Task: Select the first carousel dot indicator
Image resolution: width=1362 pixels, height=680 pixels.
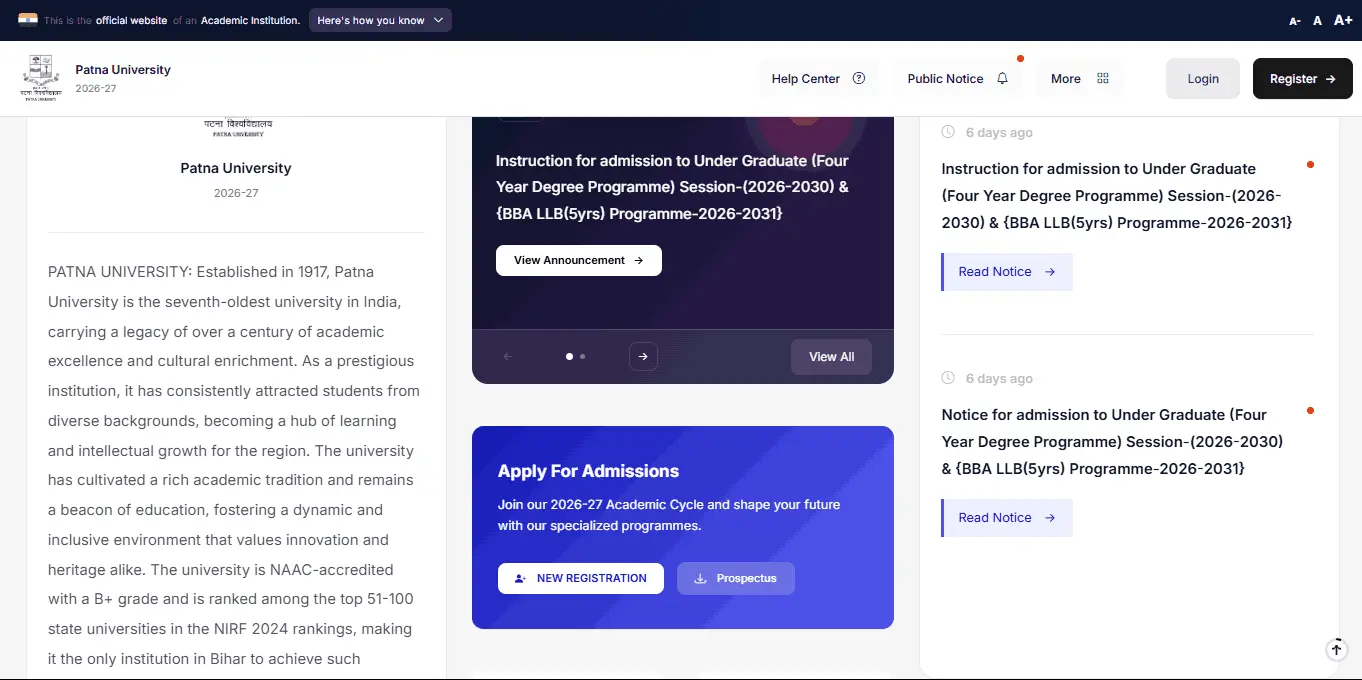Action: tap(570, 356)
